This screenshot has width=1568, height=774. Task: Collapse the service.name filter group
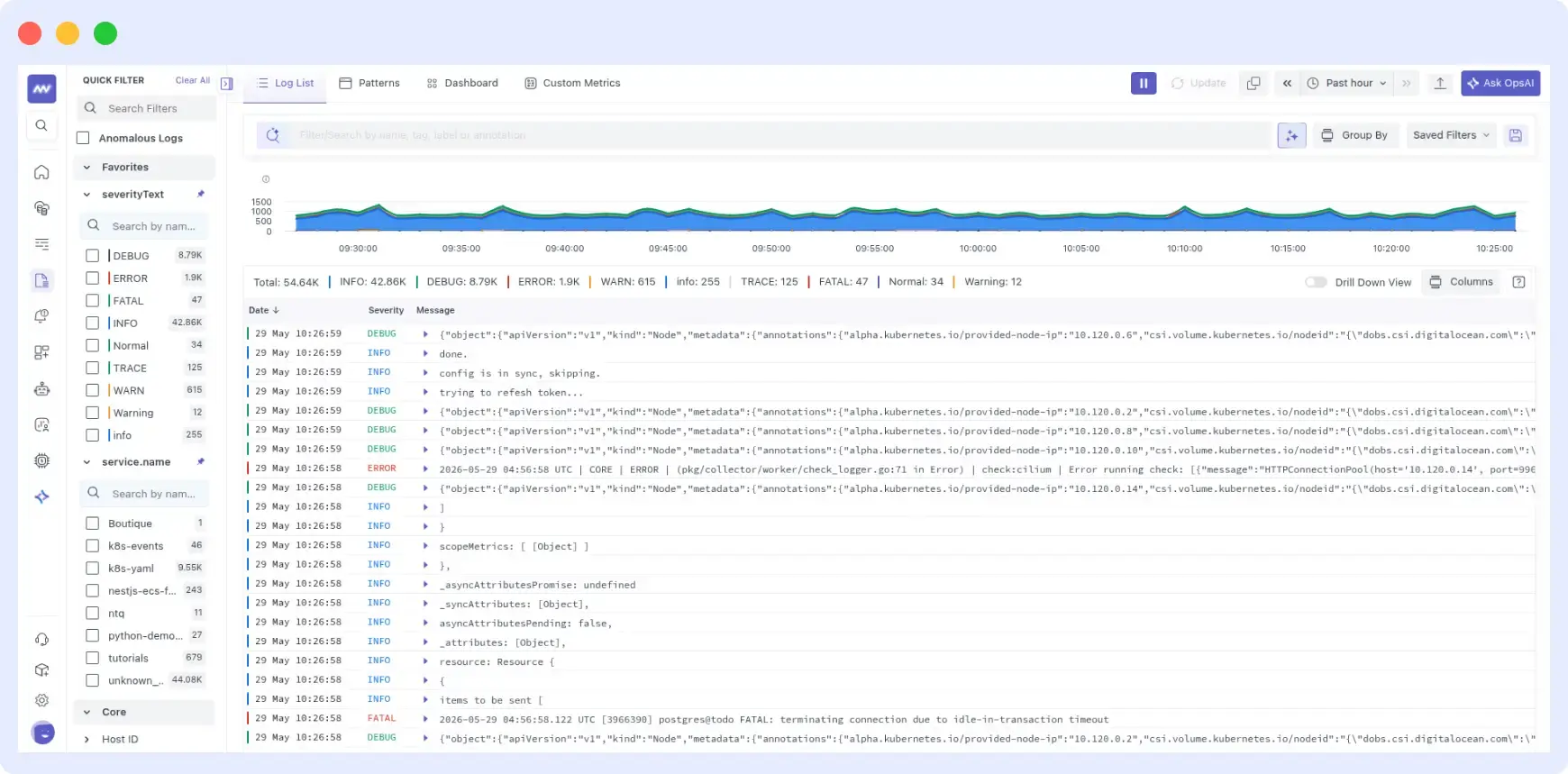click(87, 461)
